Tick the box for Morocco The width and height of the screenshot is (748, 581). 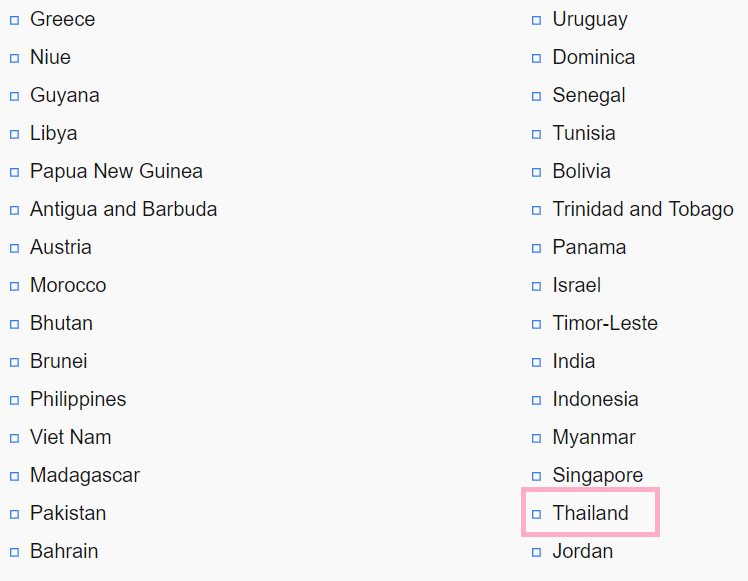(x=15, y=286)
